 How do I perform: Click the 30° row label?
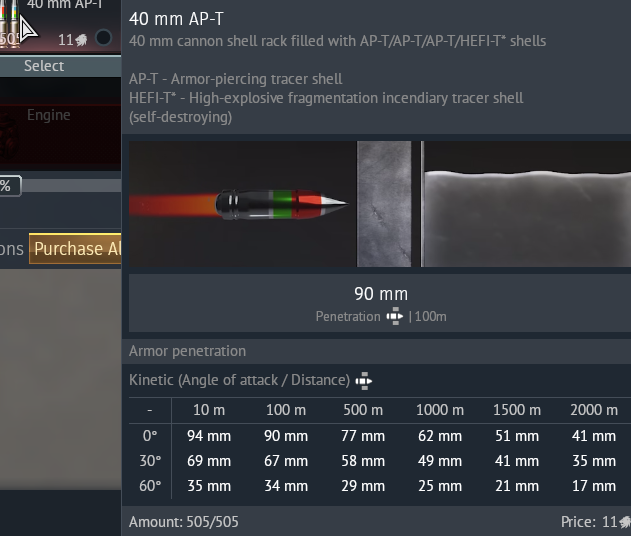point(149,461)
